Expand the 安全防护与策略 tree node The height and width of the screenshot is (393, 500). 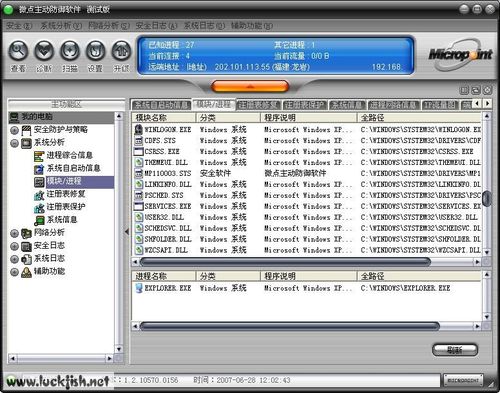14,130
